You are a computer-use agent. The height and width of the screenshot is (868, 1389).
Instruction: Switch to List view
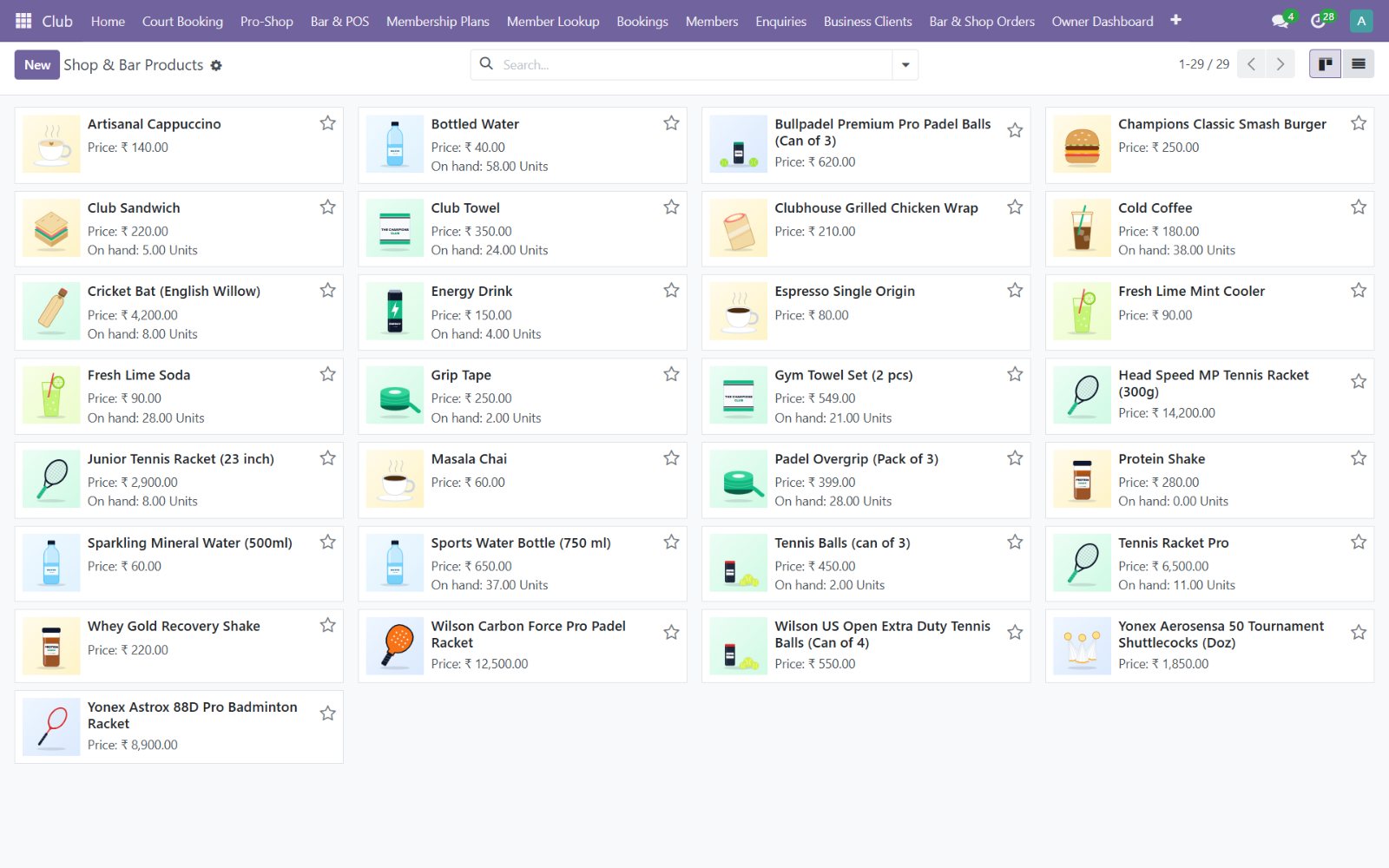pyautogui.click(x=1358, y=64)
